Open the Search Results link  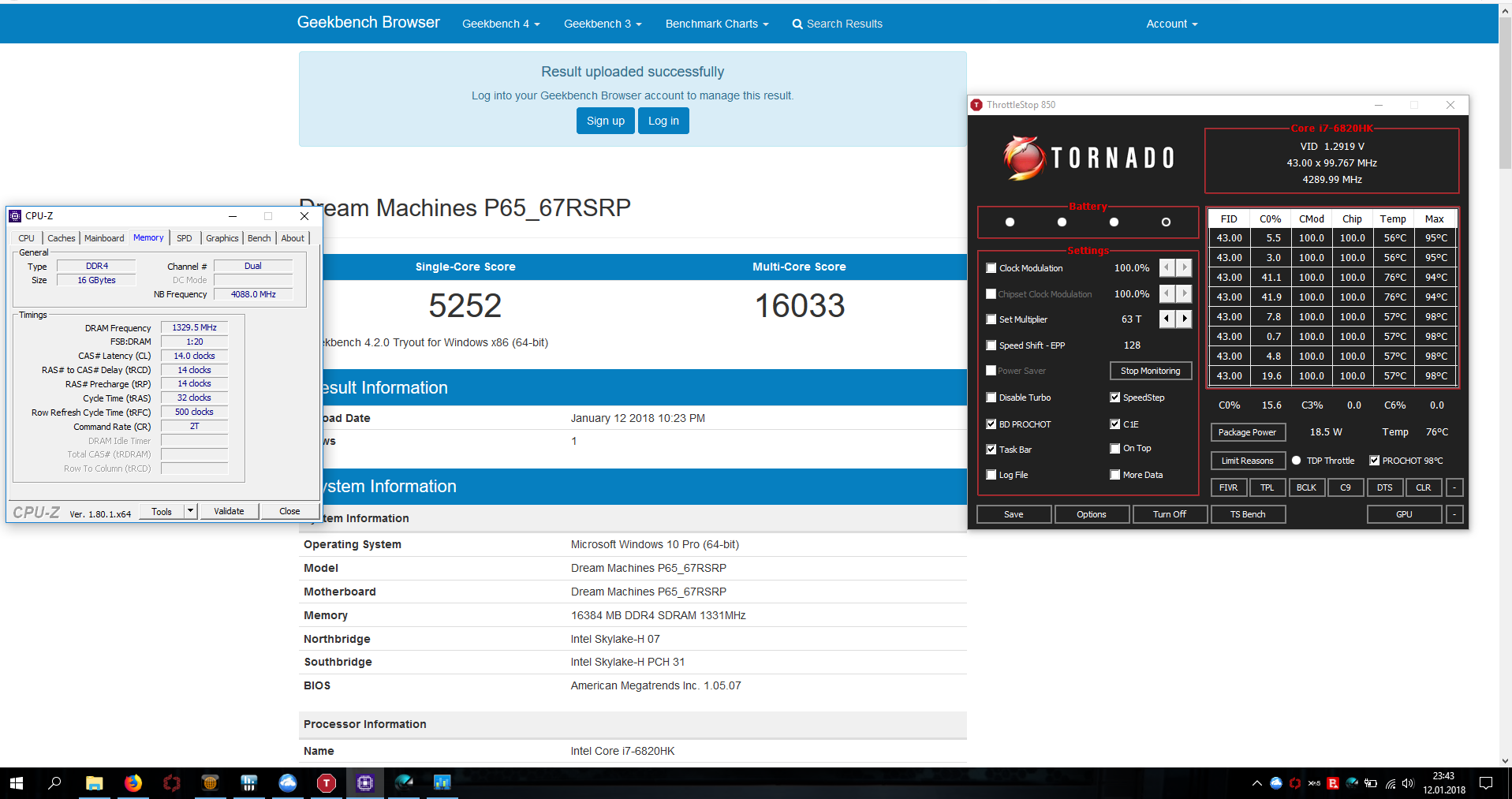[x=837, y=24]
